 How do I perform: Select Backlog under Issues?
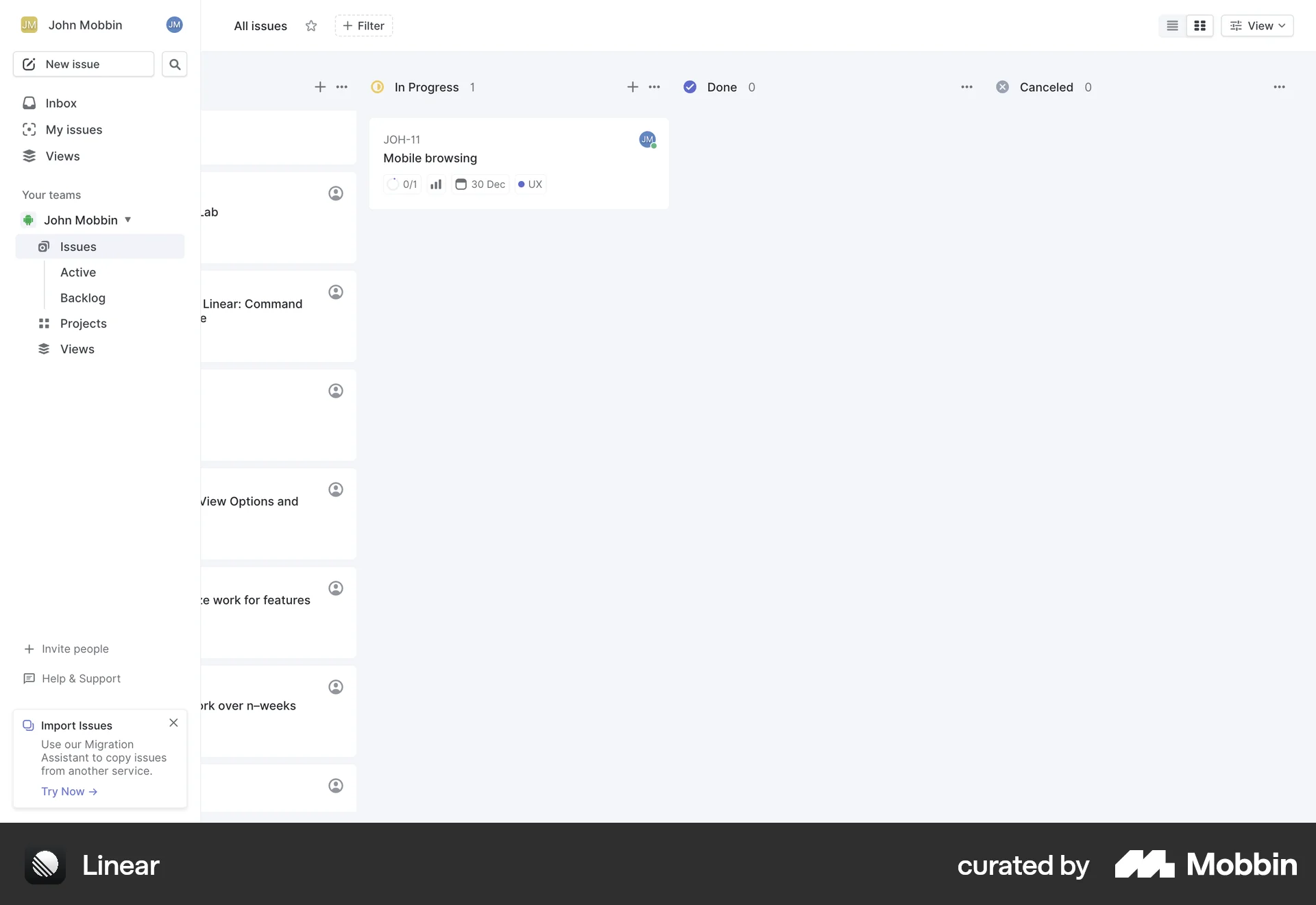pyautogui.click(x=82, y=298)
